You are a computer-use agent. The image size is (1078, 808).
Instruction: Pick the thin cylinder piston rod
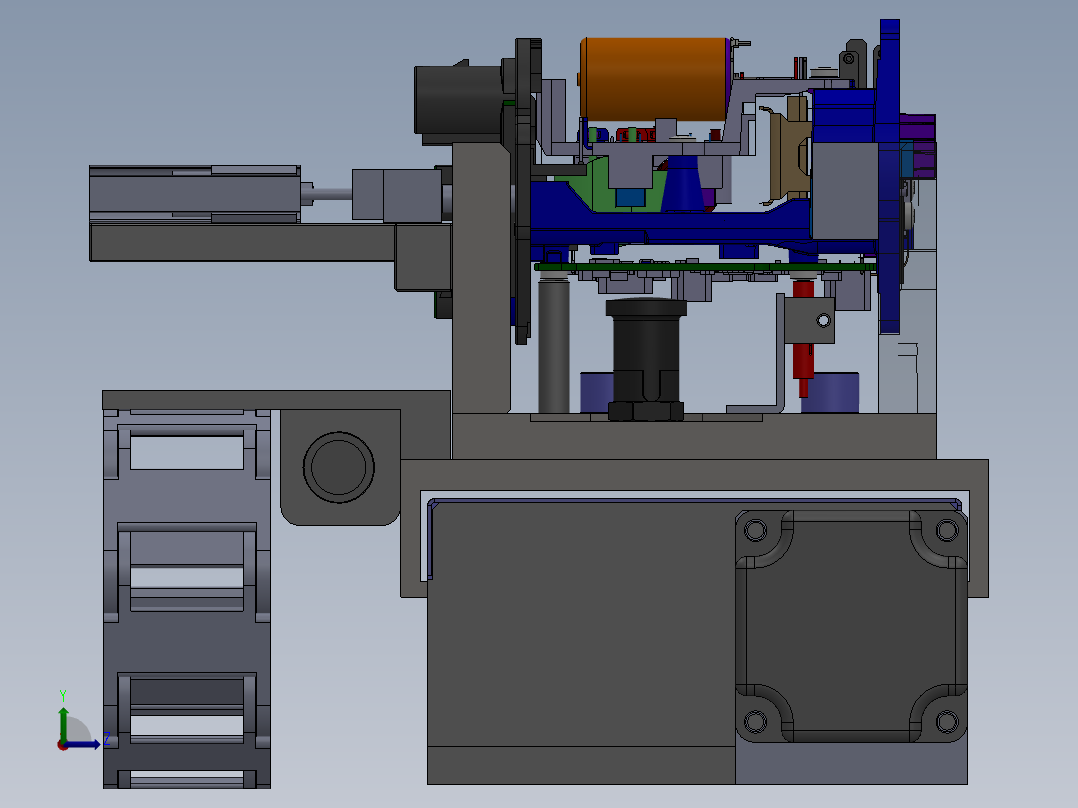(333, 194)
